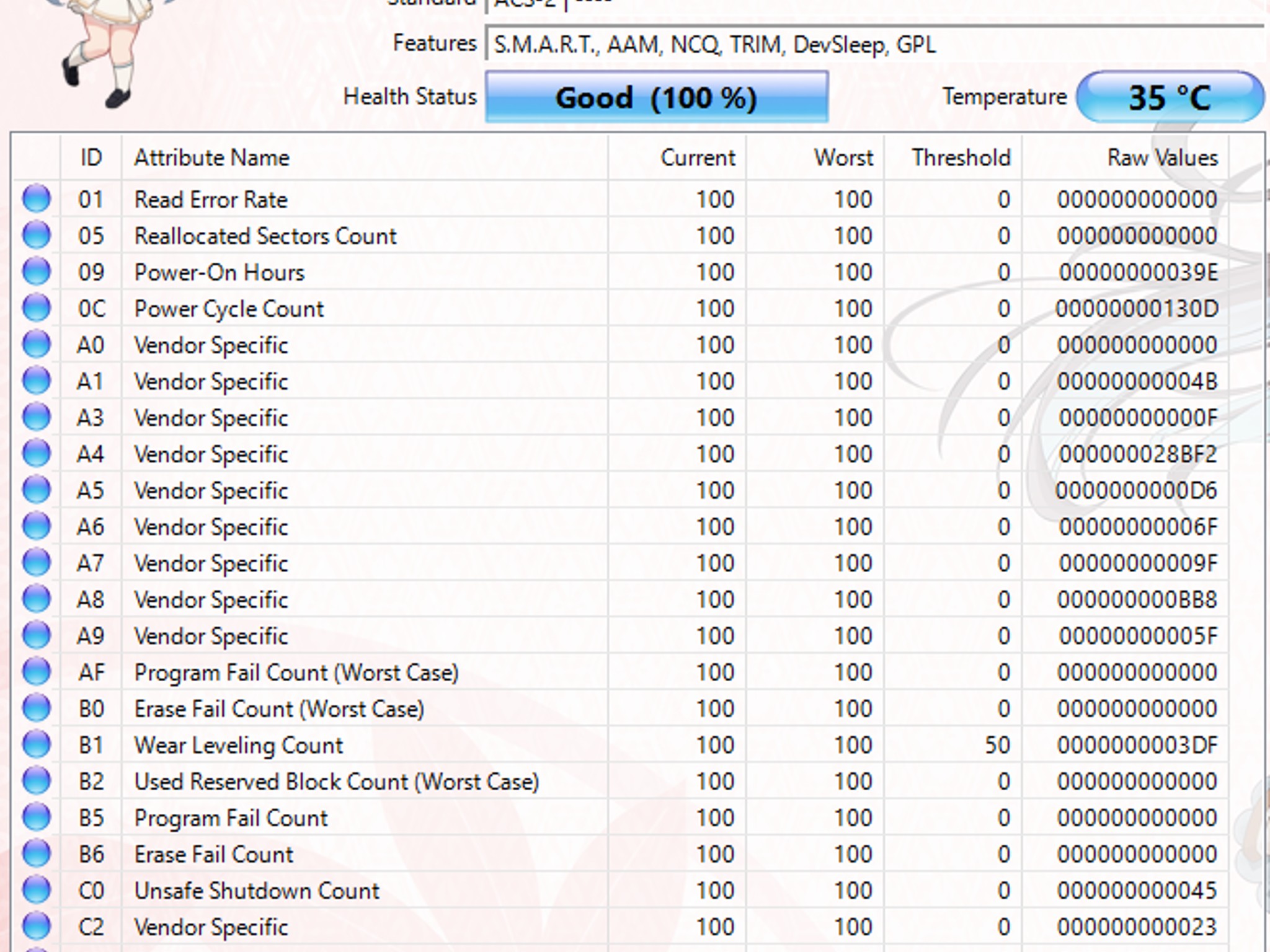
Task: Click the Health Status label
Action: pos(410,97)
